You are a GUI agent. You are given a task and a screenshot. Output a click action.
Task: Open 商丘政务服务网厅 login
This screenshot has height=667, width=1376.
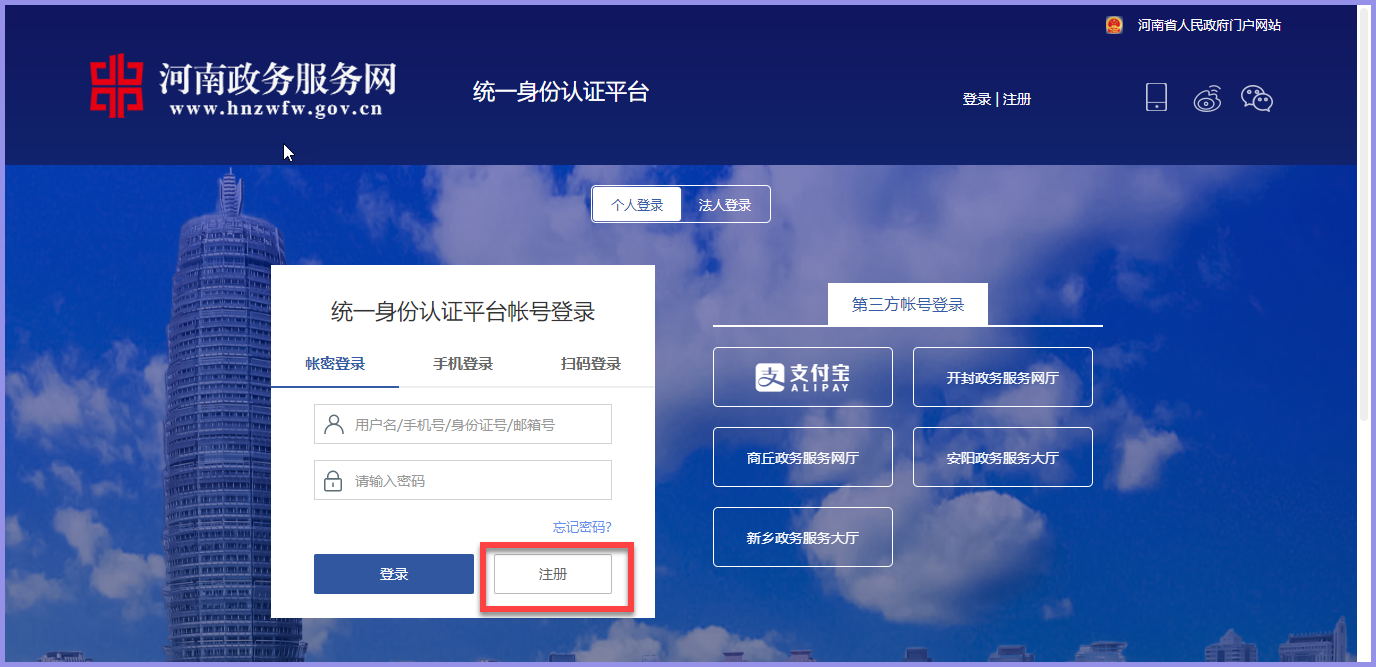803,457
